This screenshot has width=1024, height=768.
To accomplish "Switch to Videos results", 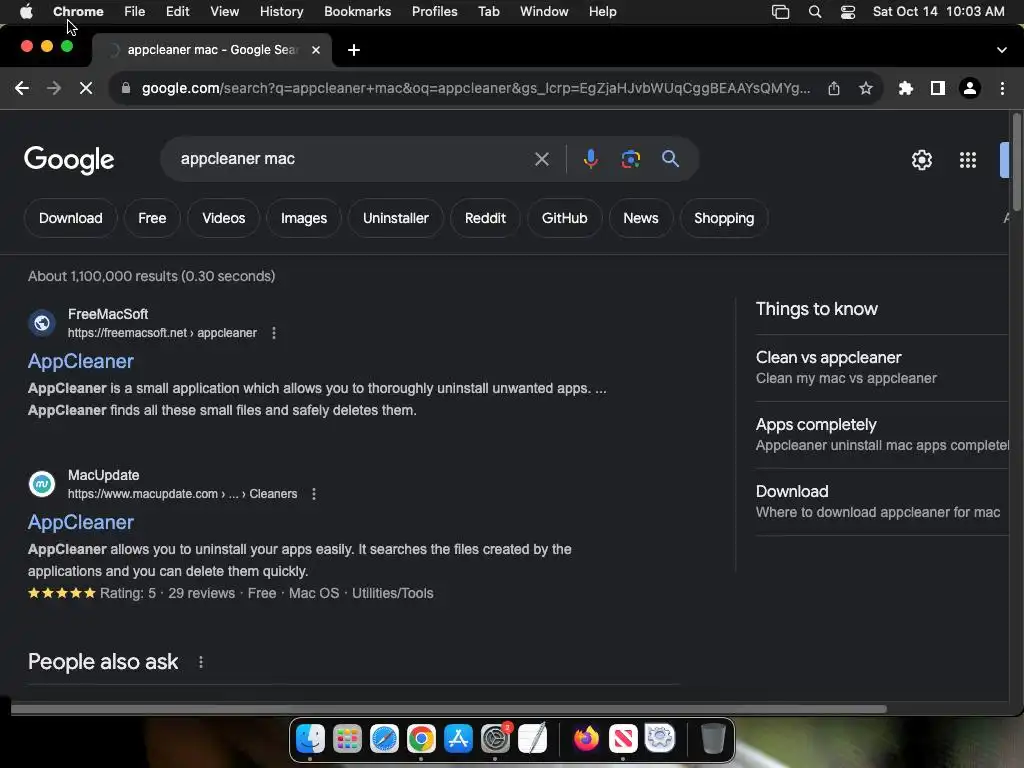I will (223, 218).
